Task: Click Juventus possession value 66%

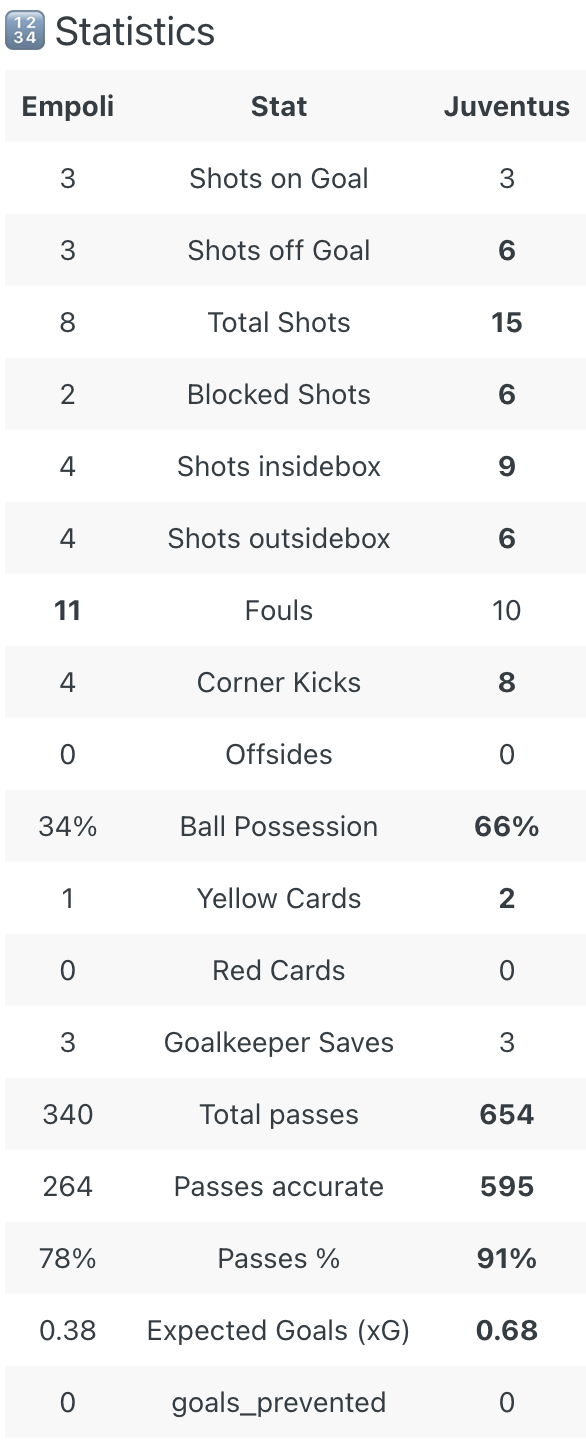Action: coord(507,827)
